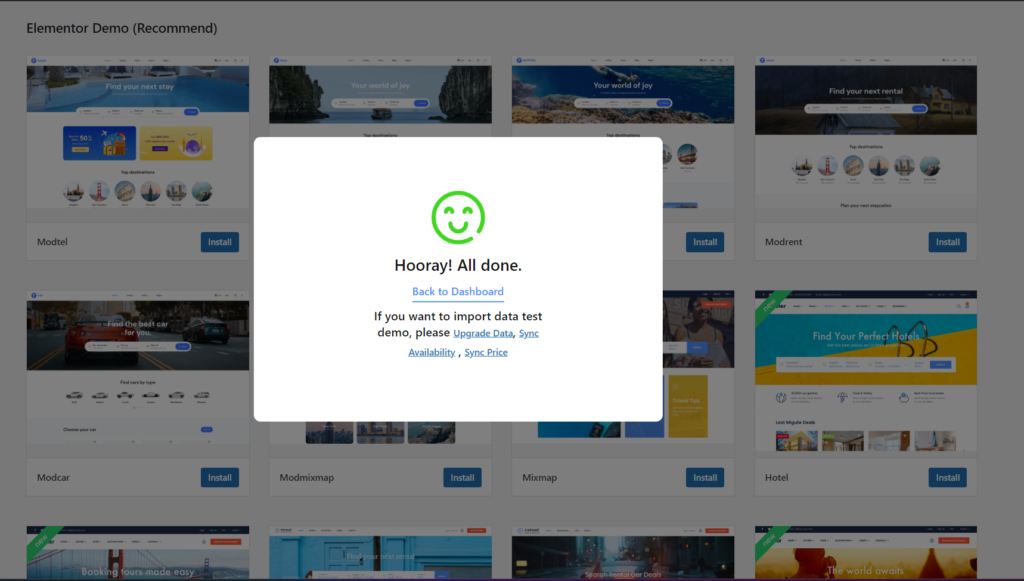Install the Modcar demo
The width and height of the screenshot is (1024, 581).
pos(219,477)
